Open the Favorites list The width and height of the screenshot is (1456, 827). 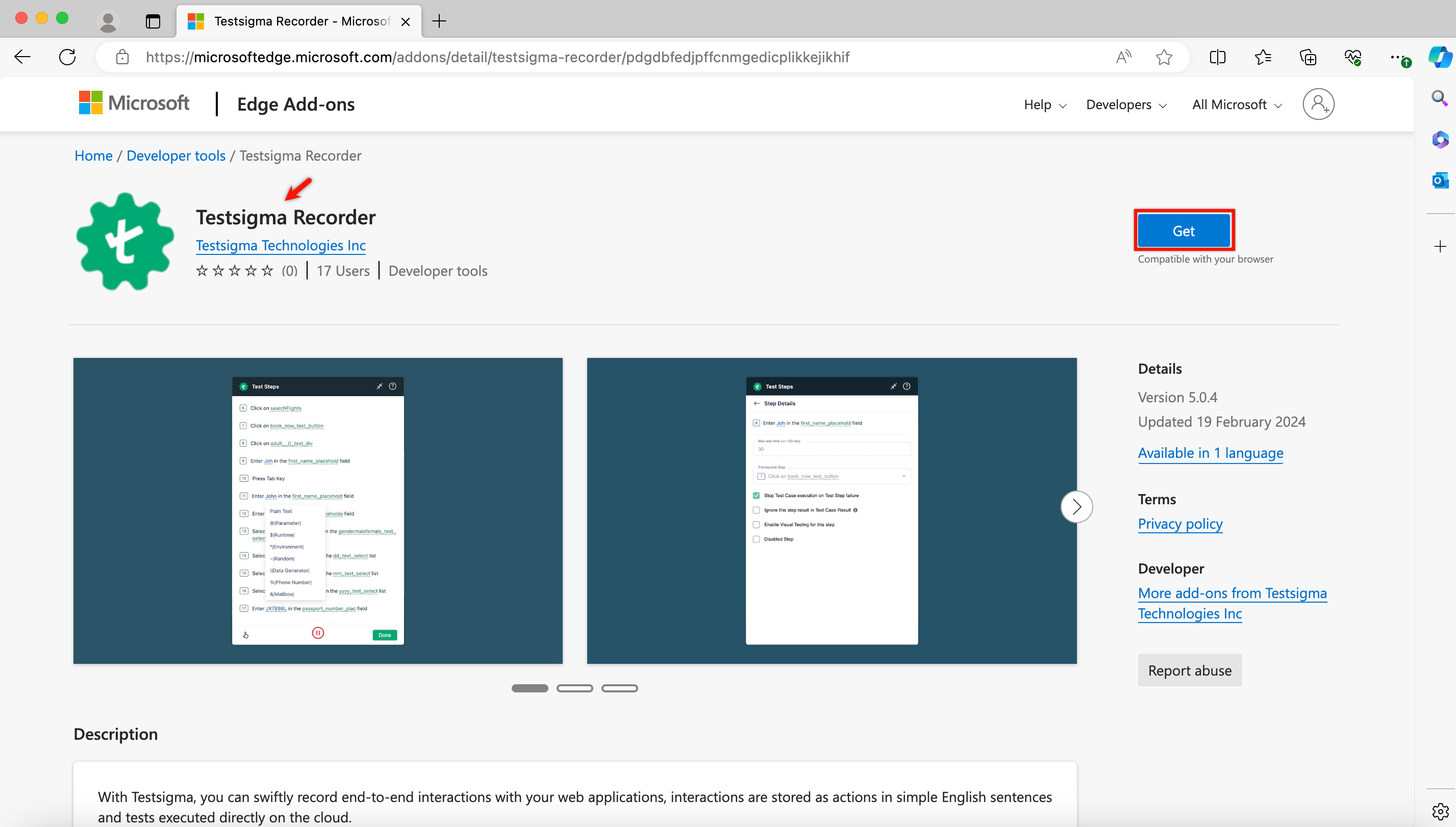tap(1263, 57)
